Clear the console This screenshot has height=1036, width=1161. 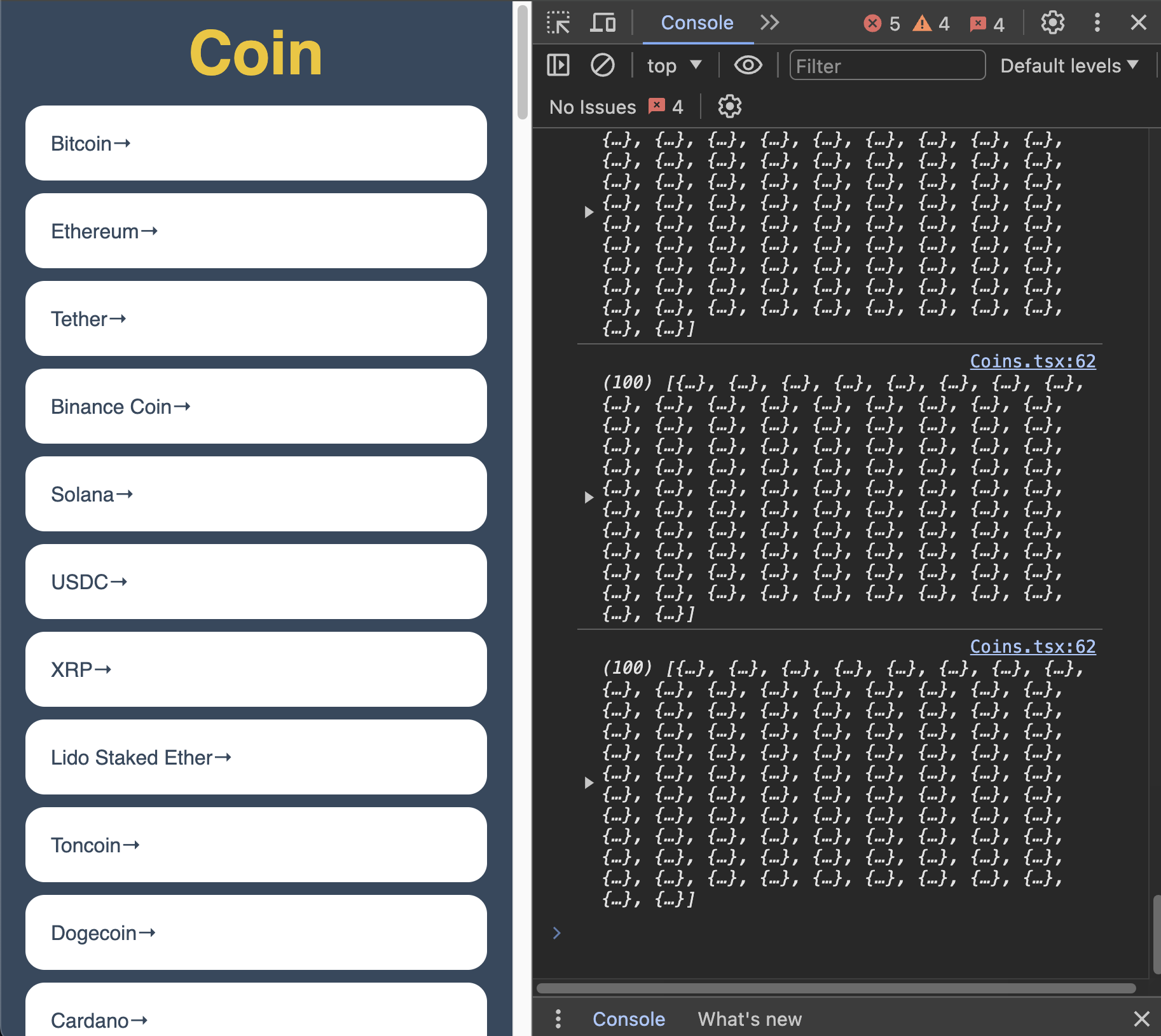point(601,65)
